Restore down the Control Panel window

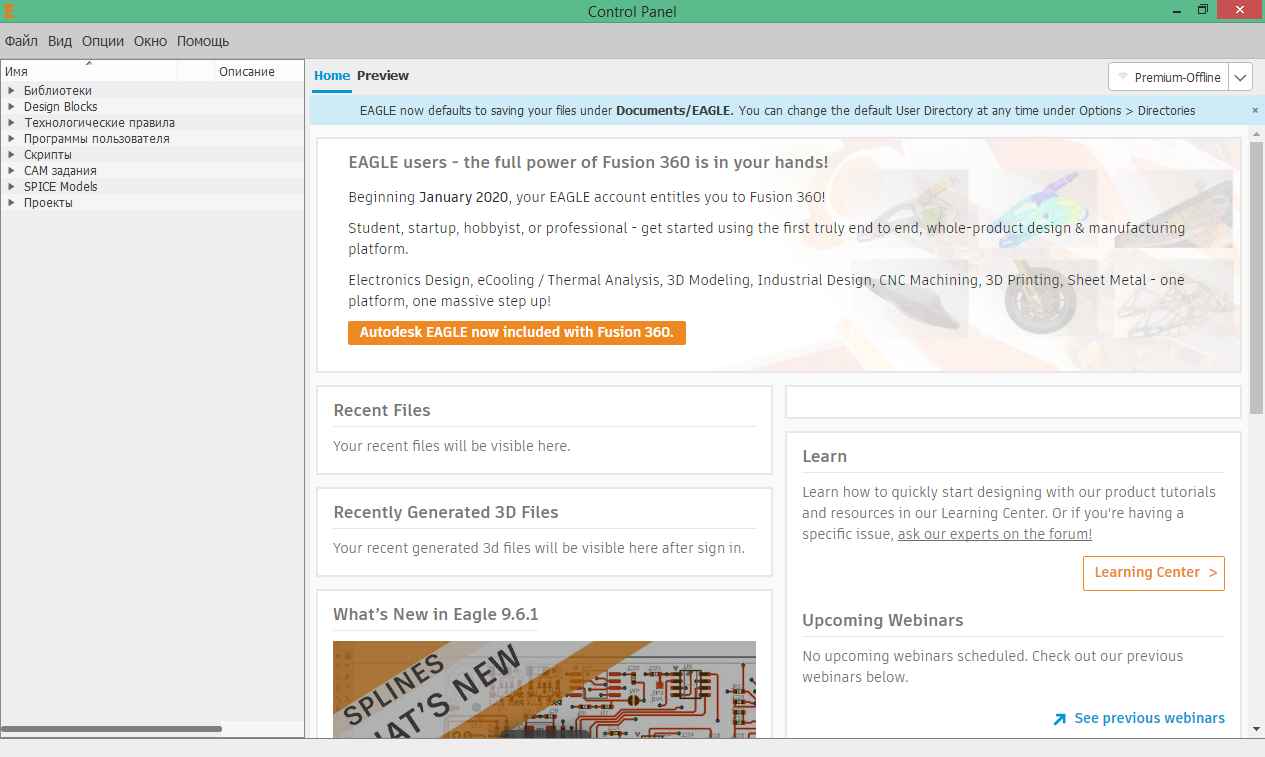point(1203,9)
